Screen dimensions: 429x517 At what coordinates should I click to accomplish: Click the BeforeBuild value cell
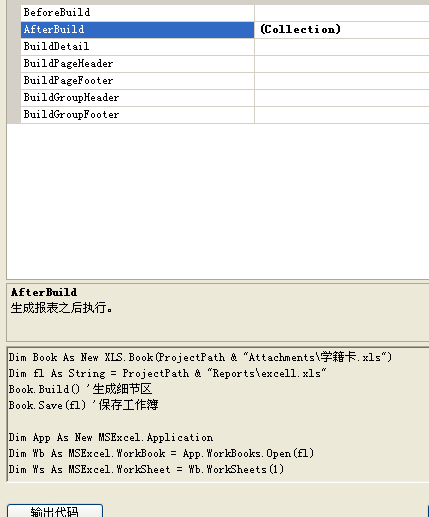(x=342, y=13)
